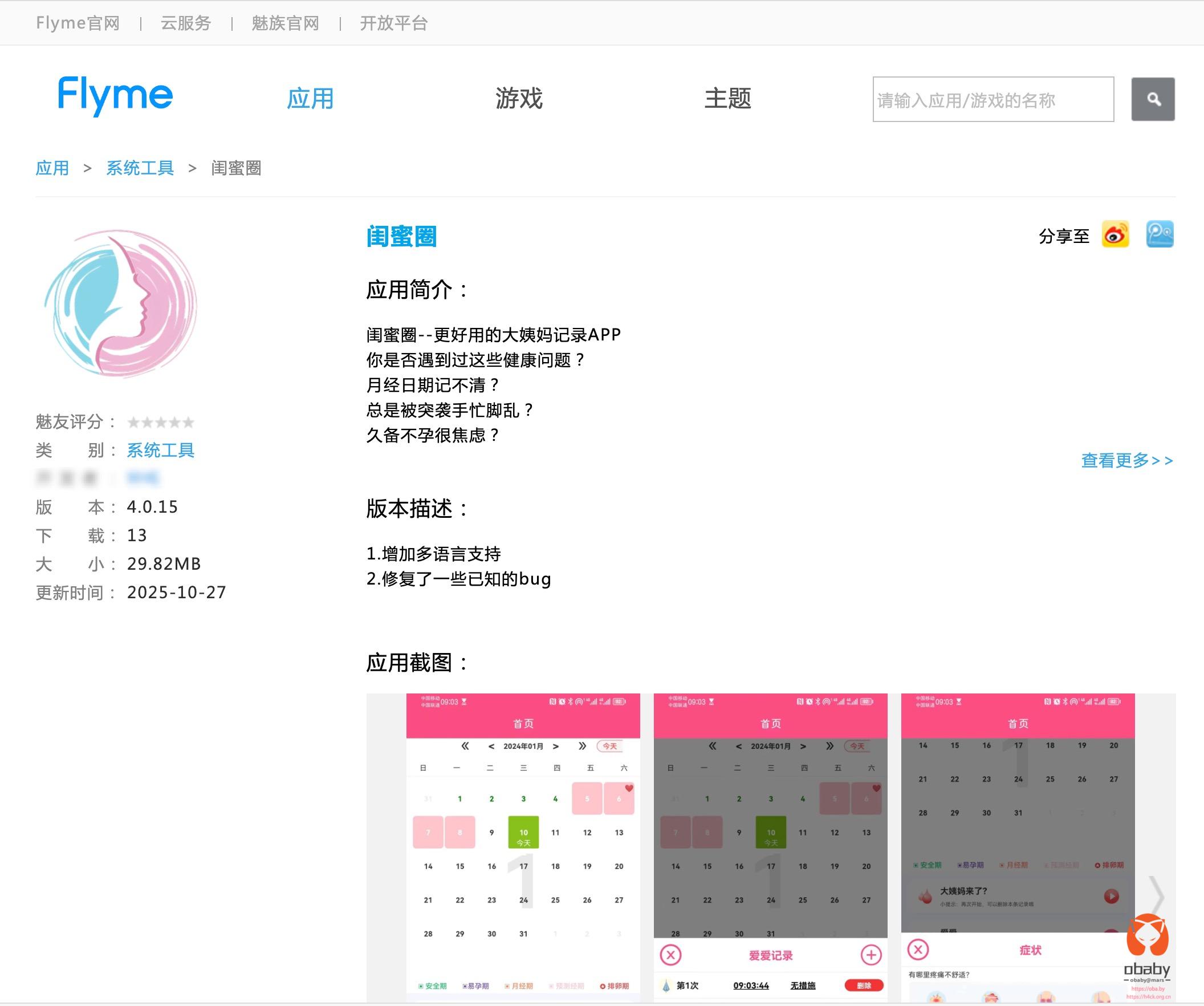This screenshot has width=1204, height=1006.
Task: Share the app to Weibo
Action: [1115, 234]
